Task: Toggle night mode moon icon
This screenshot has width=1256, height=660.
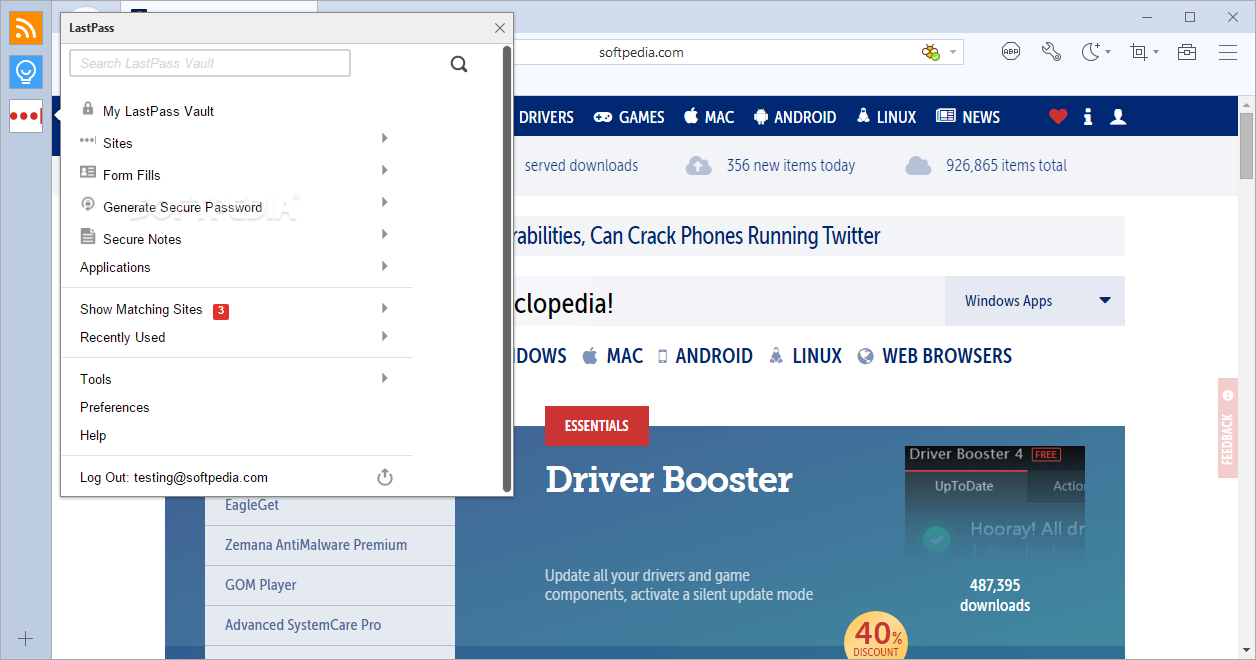Action: pos(1091,52)
